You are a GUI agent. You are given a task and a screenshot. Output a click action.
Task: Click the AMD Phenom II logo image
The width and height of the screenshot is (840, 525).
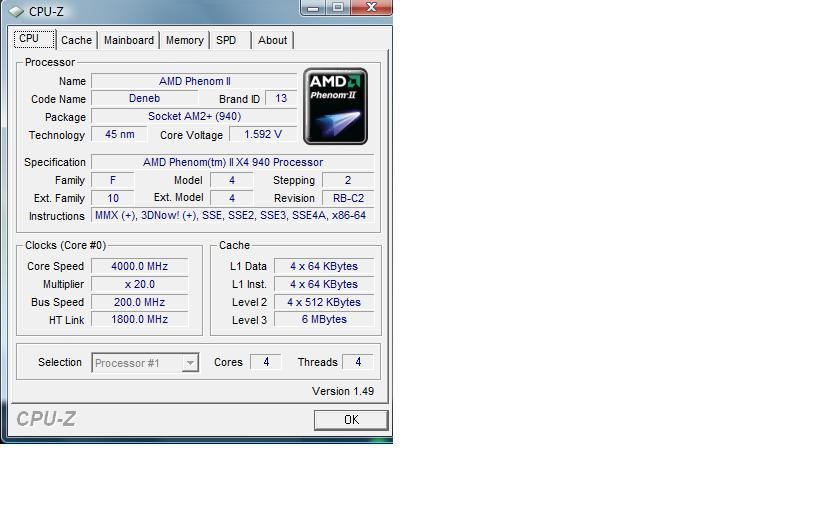click(335, 106)
